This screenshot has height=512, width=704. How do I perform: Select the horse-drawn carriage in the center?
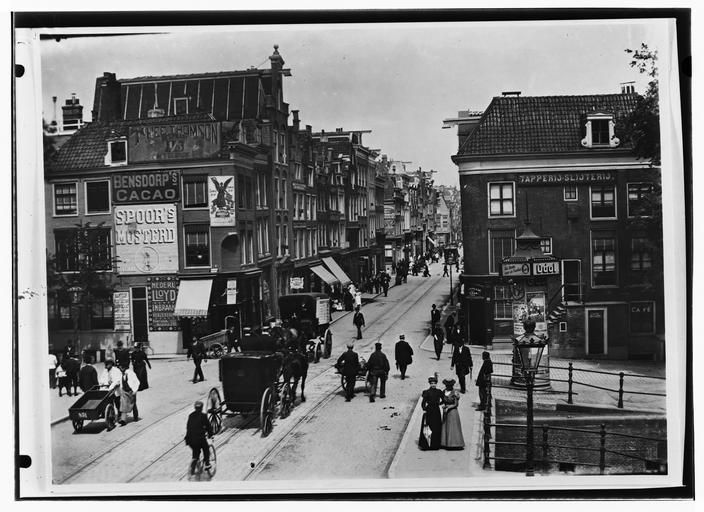(x=251, y=388)
